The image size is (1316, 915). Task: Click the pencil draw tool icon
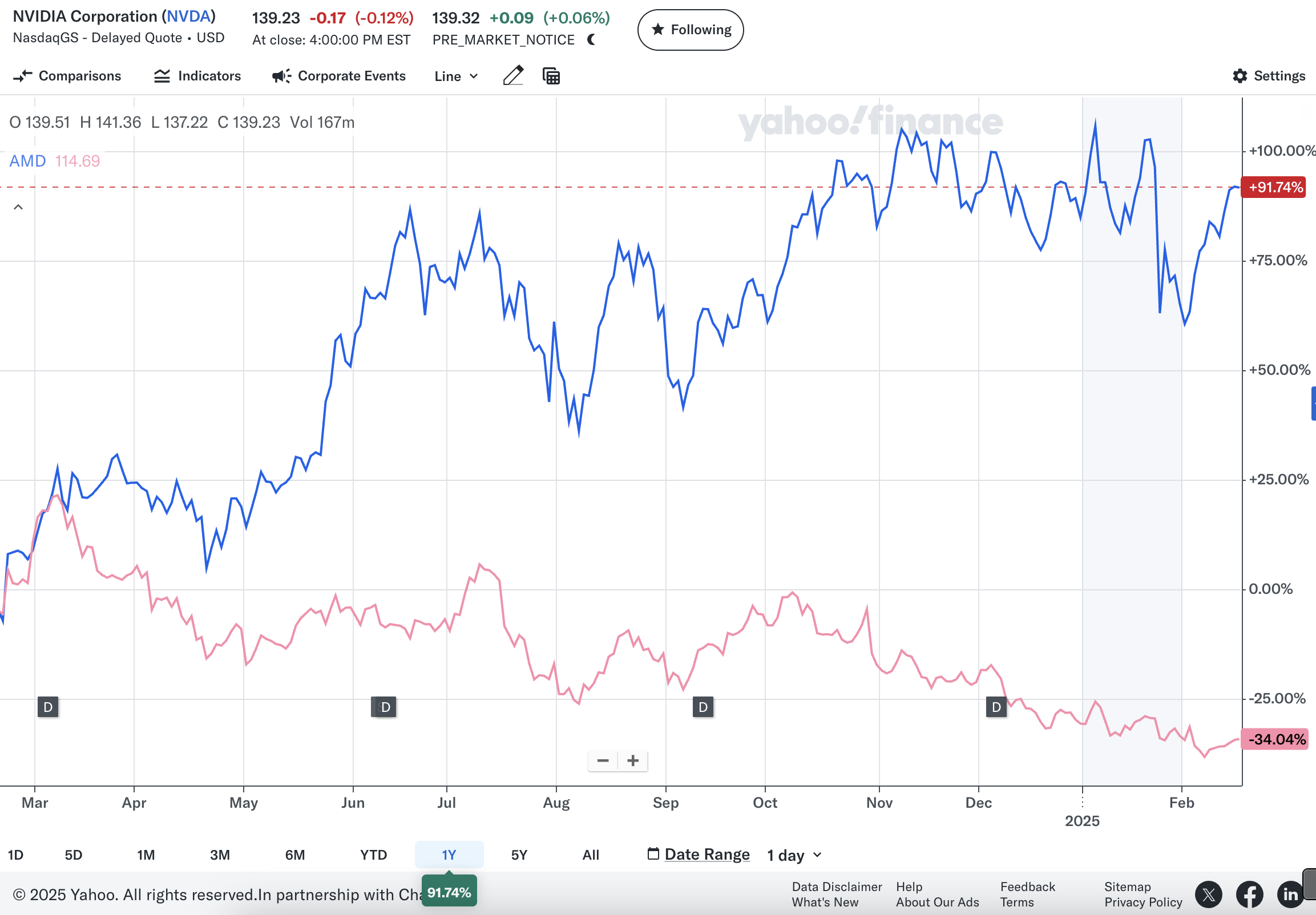pos(513,76)
